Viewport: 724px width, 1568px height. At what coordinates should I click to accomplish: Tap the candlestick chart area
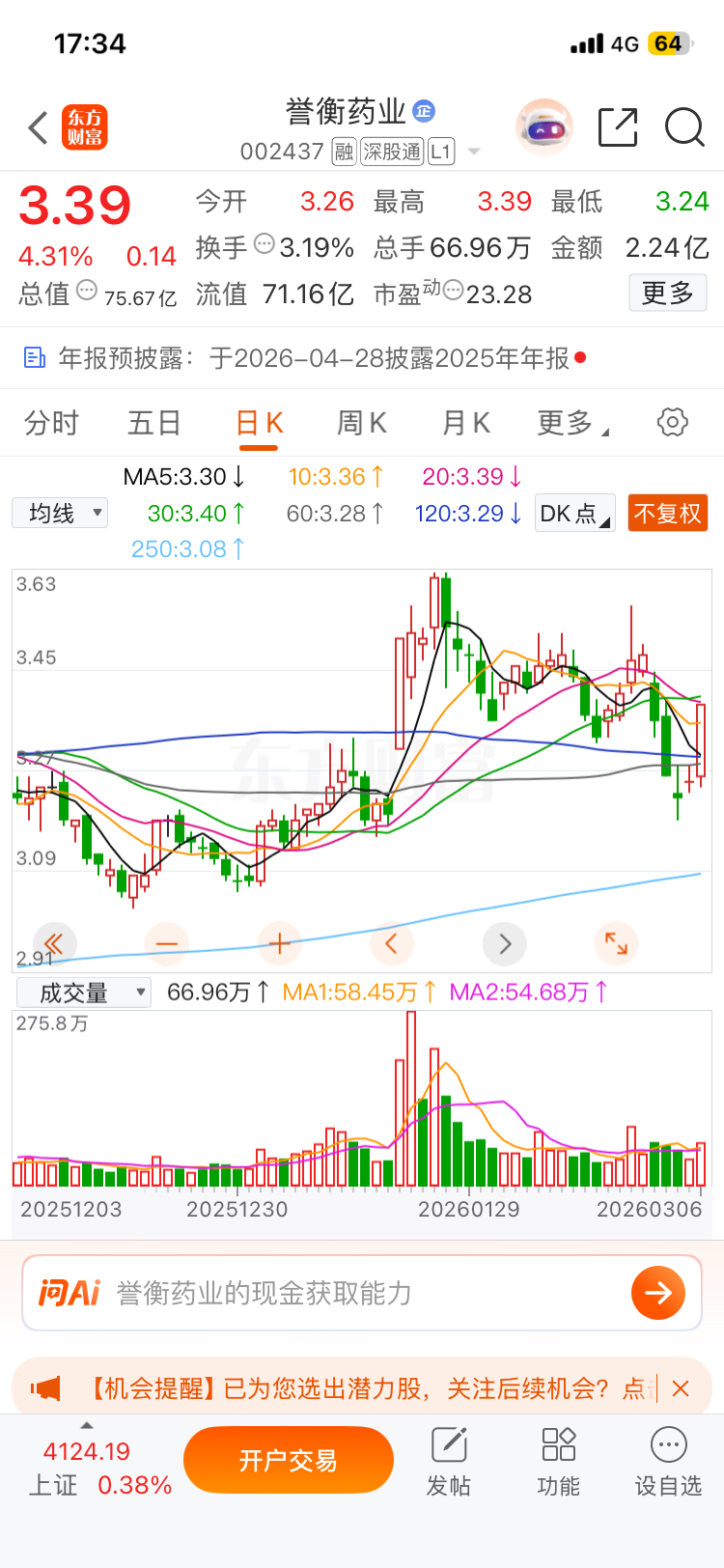[x=362, y=770]
